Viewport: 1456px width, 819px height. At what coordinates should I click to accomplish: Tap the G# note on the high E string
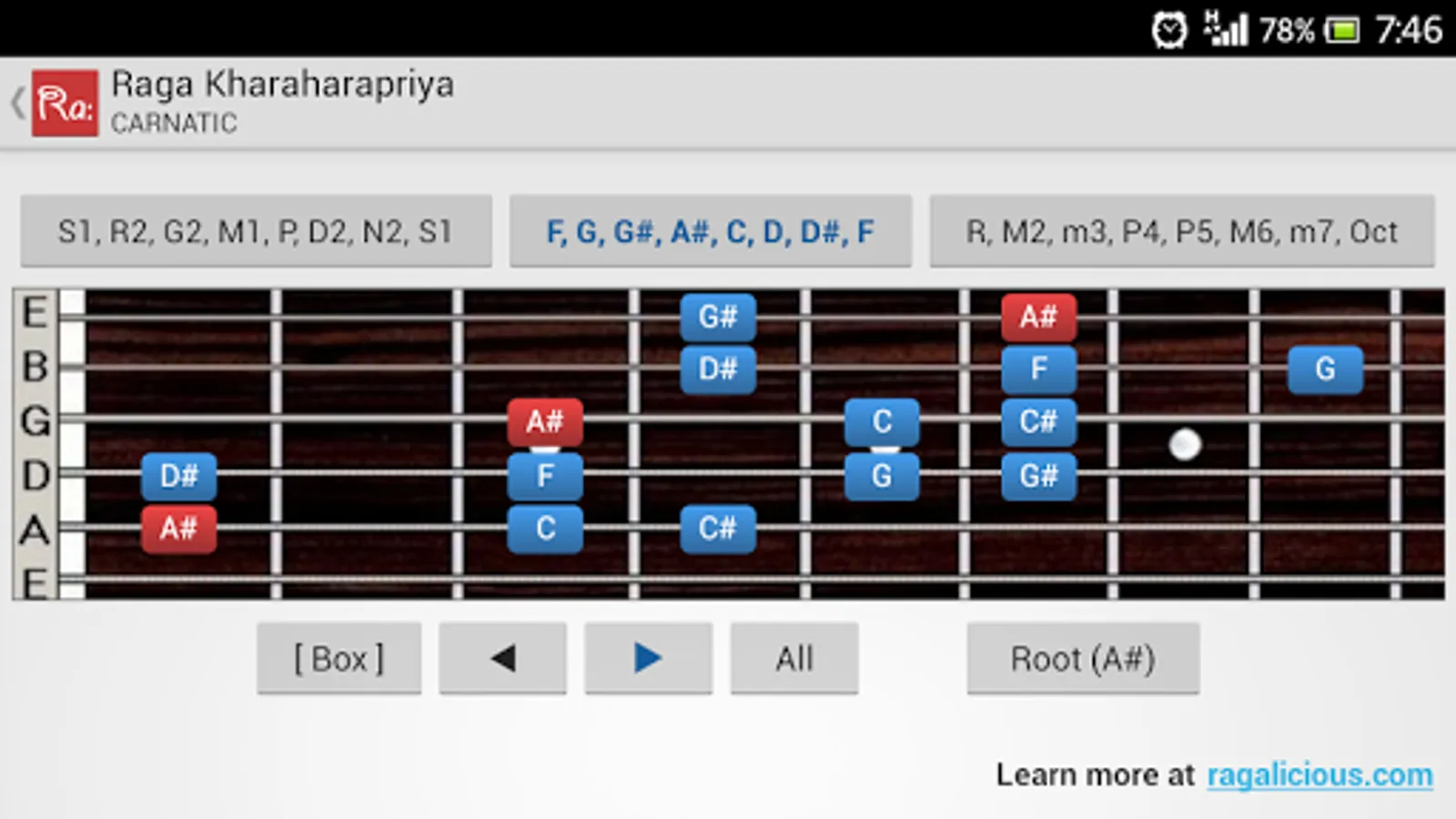click(x=718, y=317)
